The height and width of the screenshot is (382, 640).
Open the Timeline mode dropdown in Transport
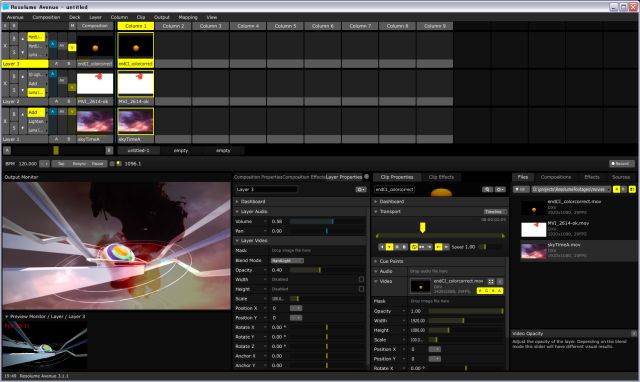click(x=495, y=212)
